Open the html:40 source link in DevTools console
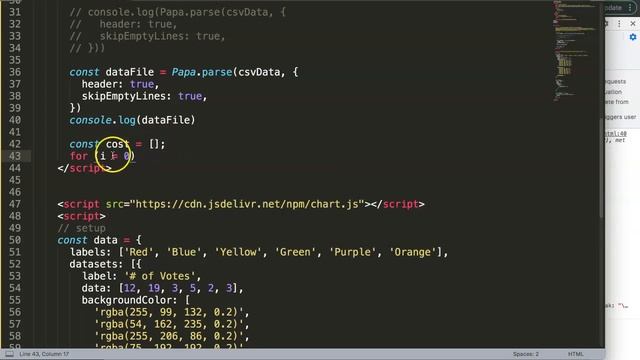Screen dimensions: 640x360 616,133
